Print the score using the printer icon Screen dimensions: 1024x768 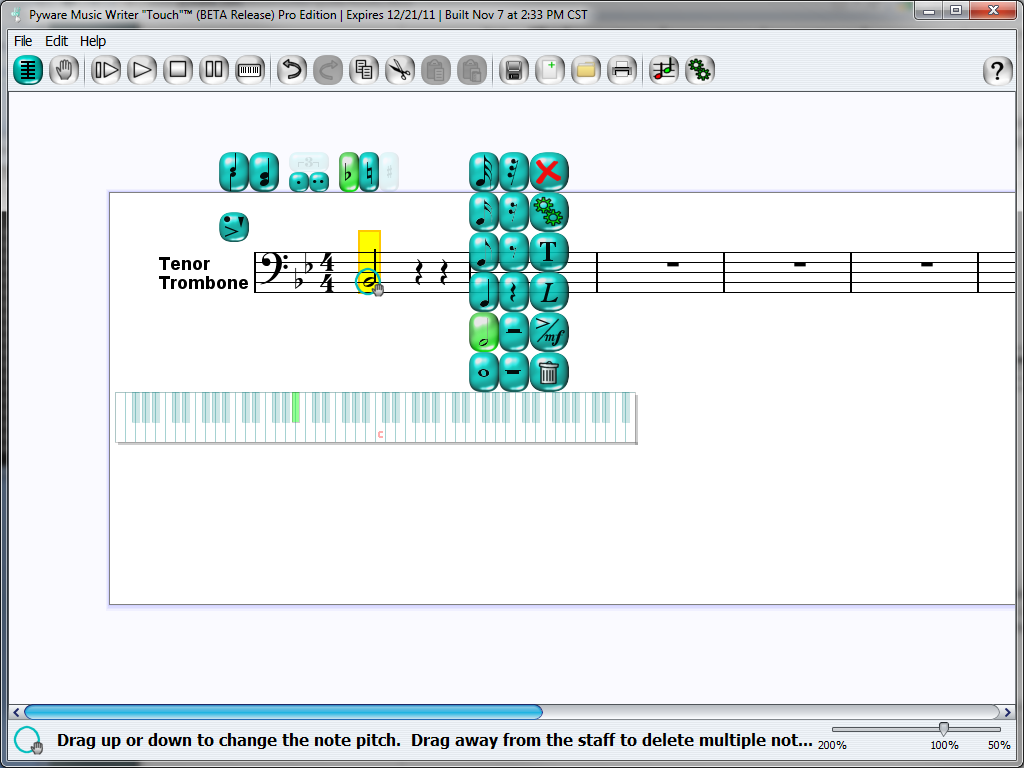[622, 70]
